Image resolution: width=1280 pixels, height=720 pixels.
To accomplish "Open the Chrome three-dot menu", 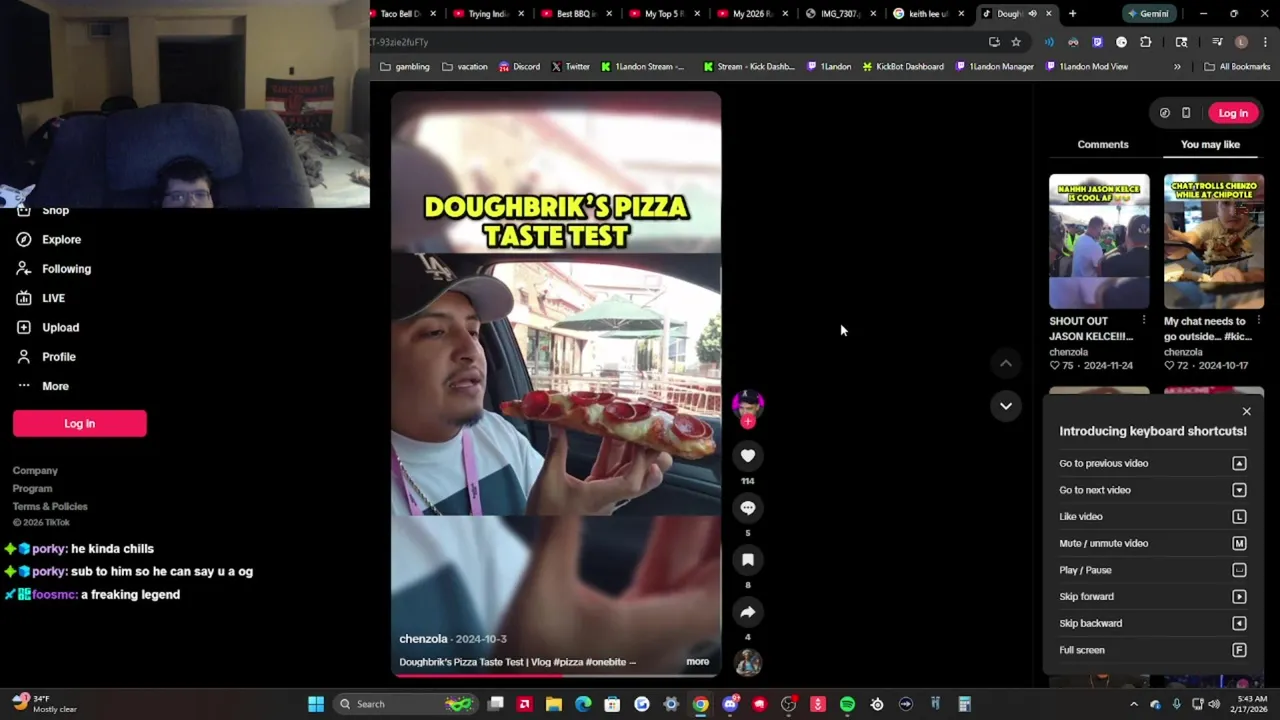I will (1265, 42).
